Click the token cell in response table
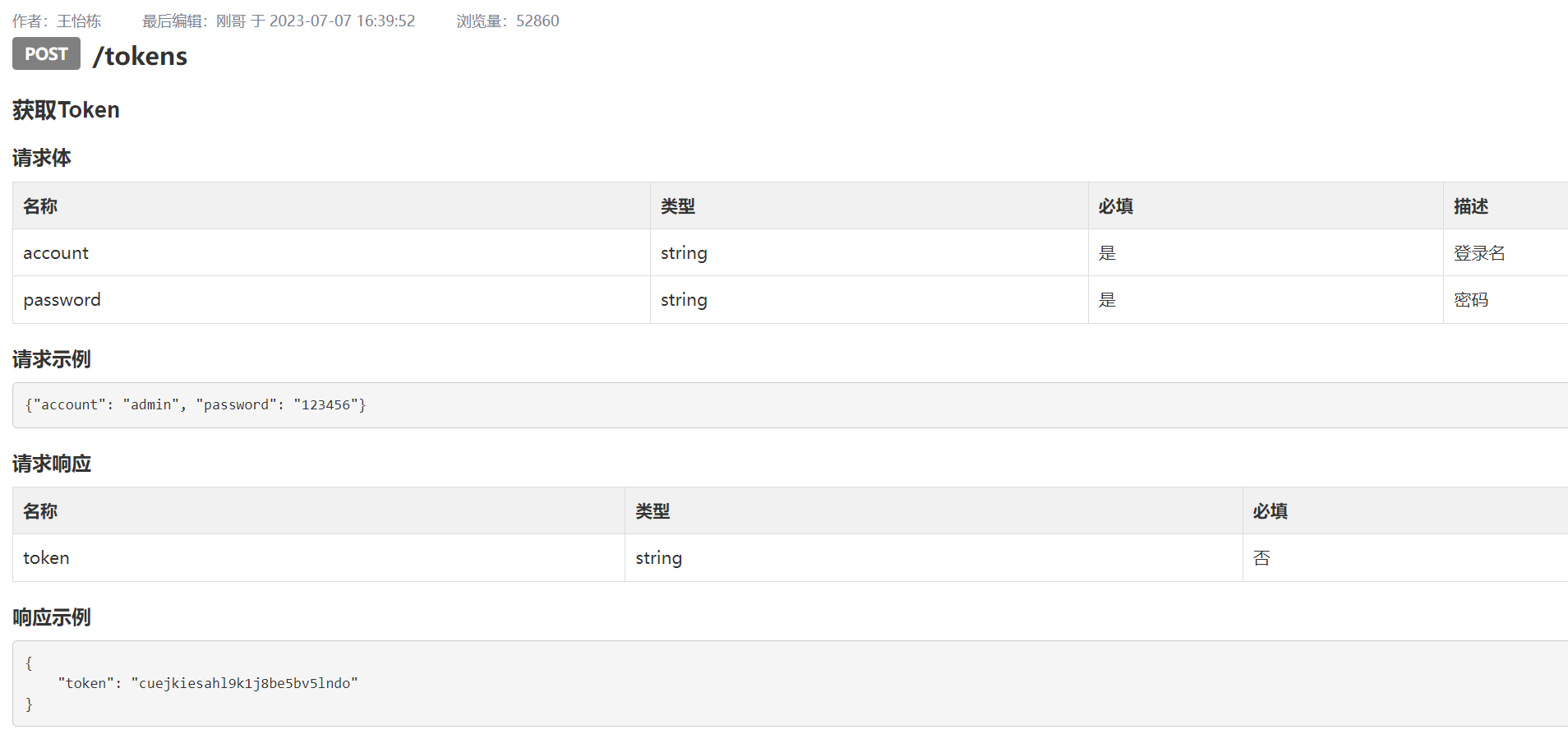Screen dimensions: 1568x739 point(319,558)
